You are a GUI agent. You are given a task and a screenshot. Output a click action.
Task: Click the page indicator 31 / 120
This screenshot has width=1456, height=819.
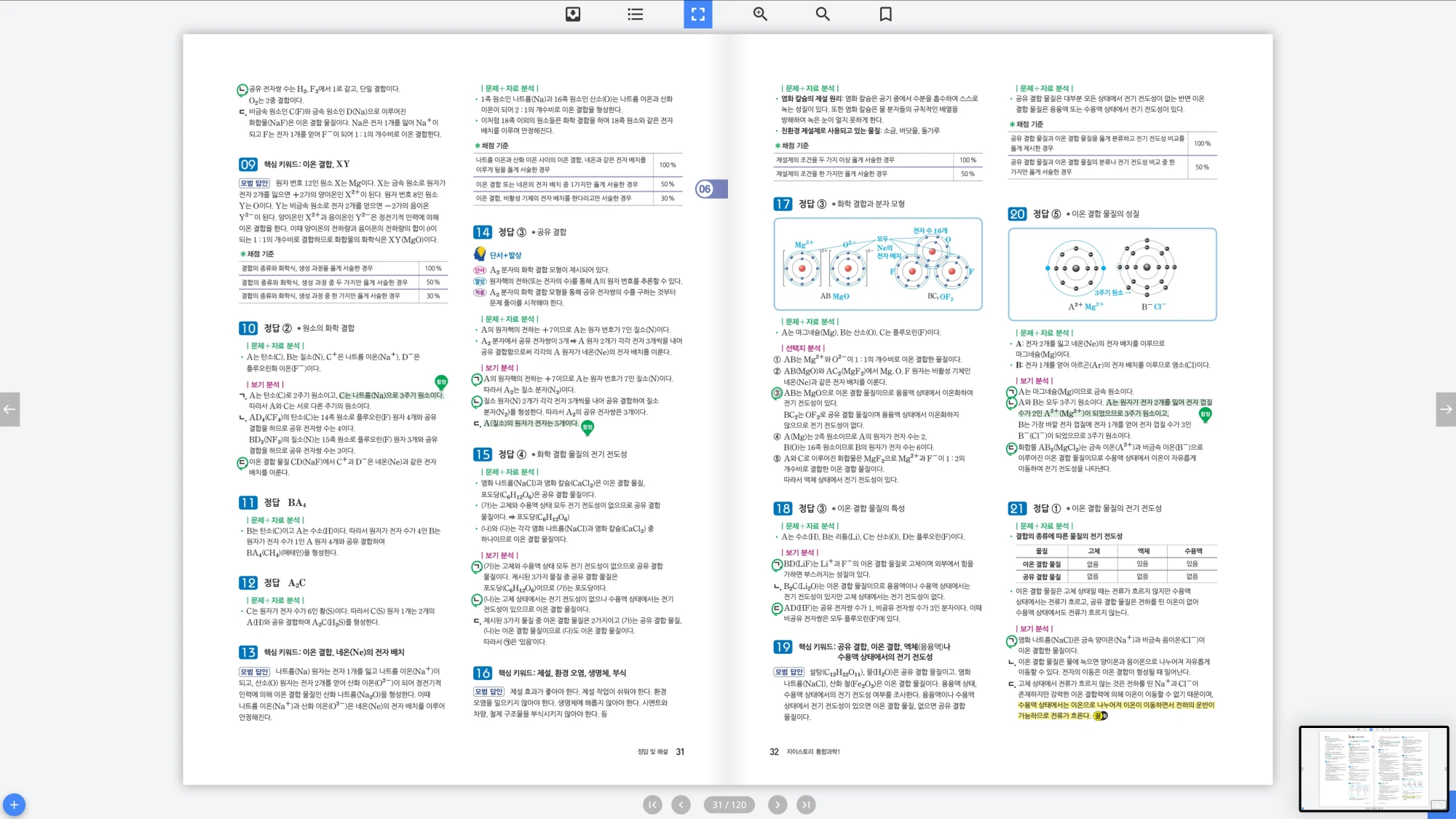click(x=729, y=804)
